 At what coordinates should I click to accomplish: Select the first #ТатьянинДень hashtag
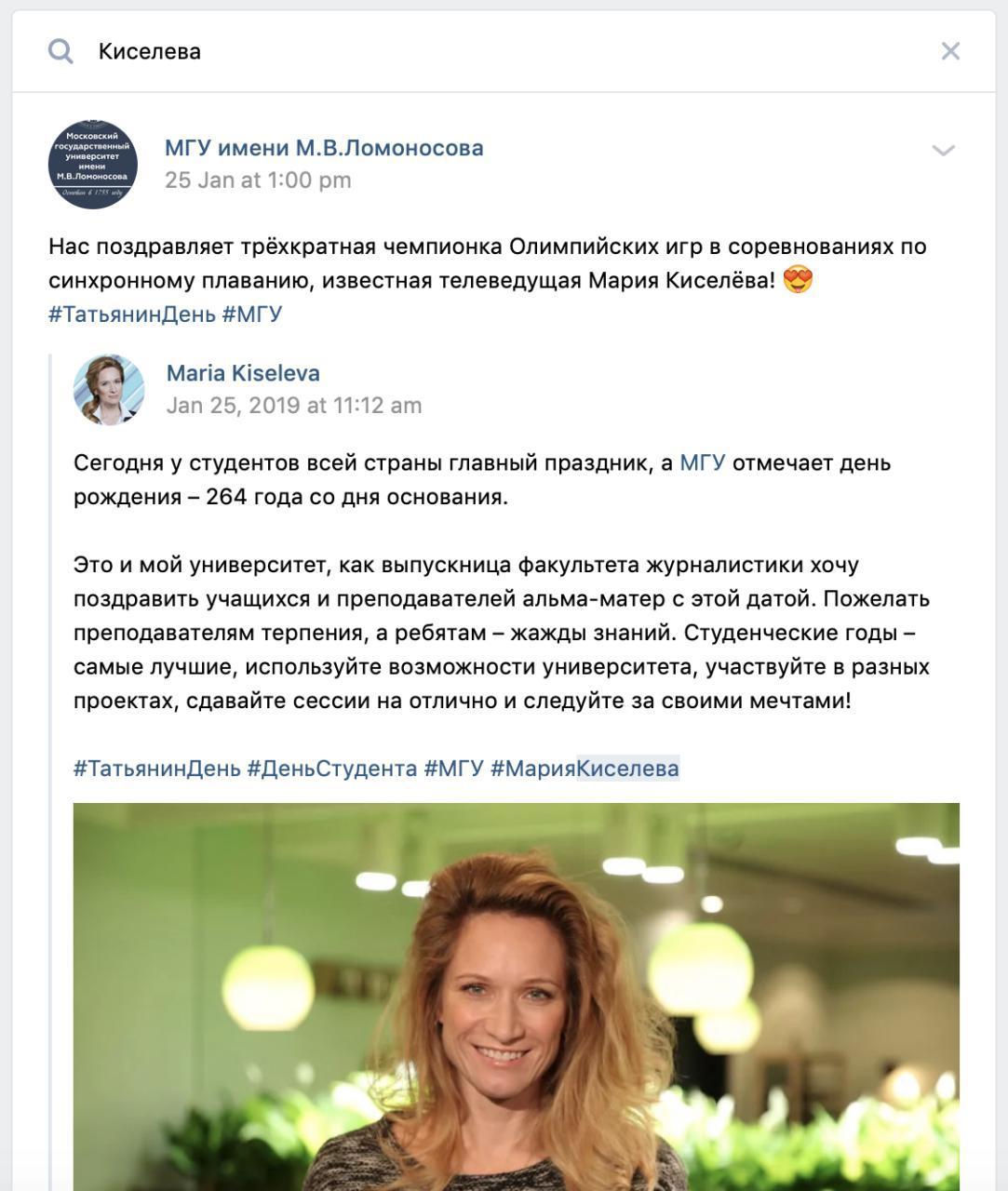click(132, 314)
